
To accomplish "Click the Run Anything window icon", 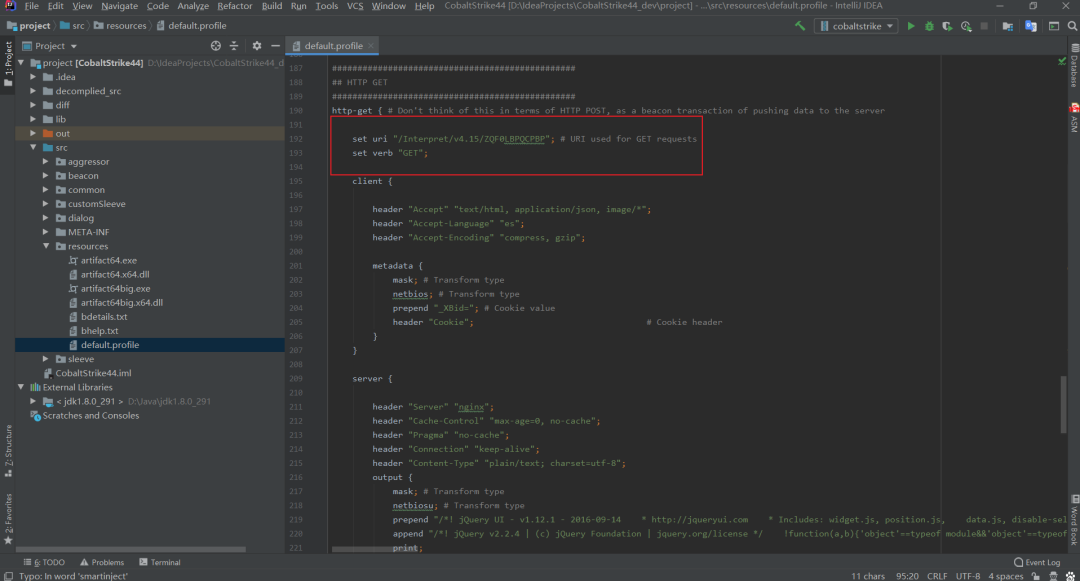I will (x=1054, y=26).
